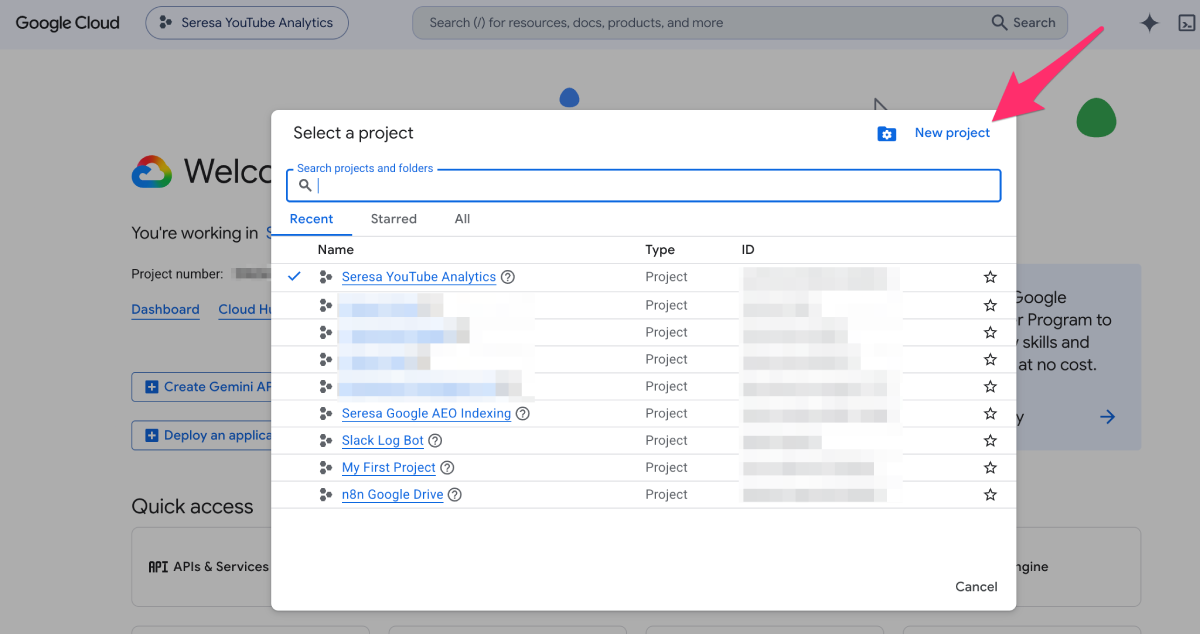This screenshot has width=1200, height=634.
Task: Star the Seresa YouTube Analytics project
Action: pyautogui.click(x=990, y=277)
